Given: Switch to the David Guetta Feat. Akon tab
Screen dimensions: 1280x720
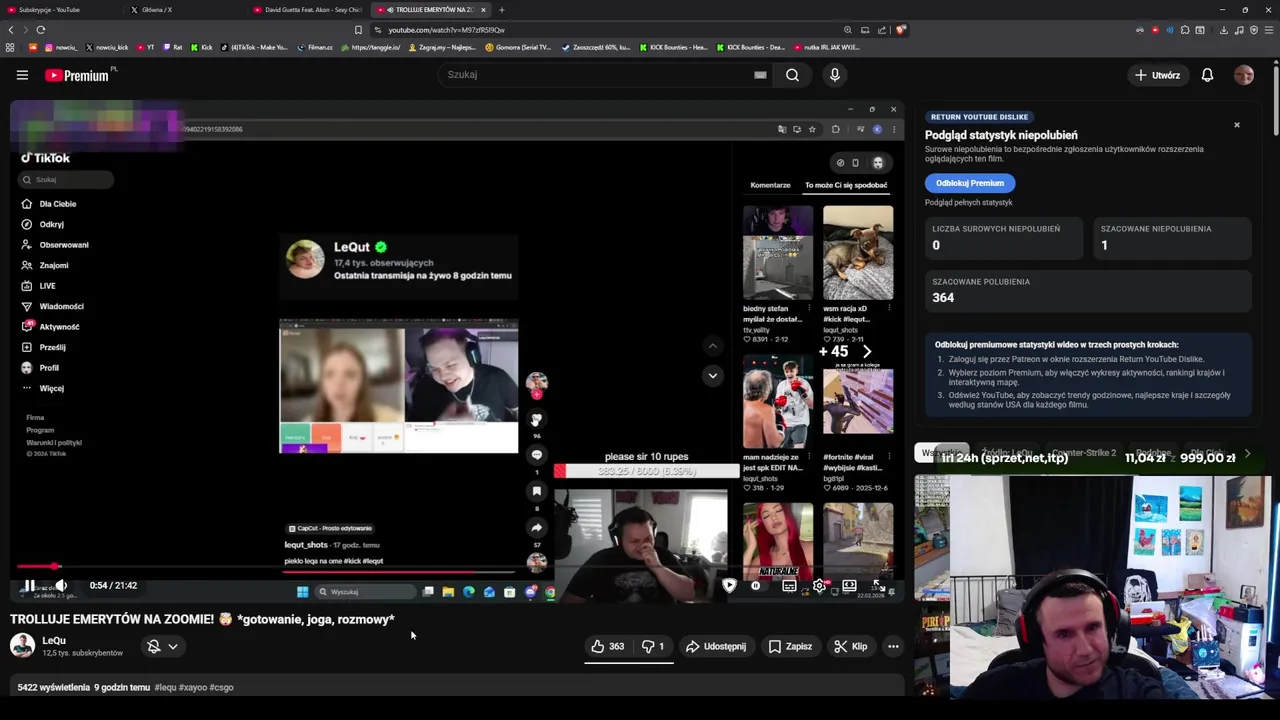Looking at the screenshot, I should [x=309, y=10].
